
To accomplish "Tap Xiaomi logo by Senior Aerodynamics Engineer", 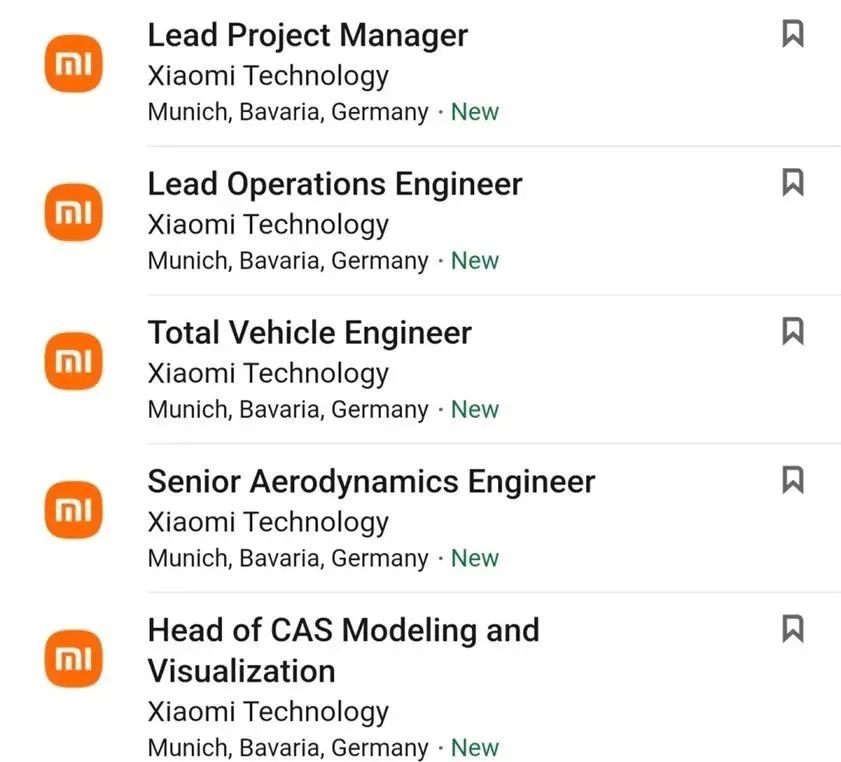I will (x=73, y=509).
